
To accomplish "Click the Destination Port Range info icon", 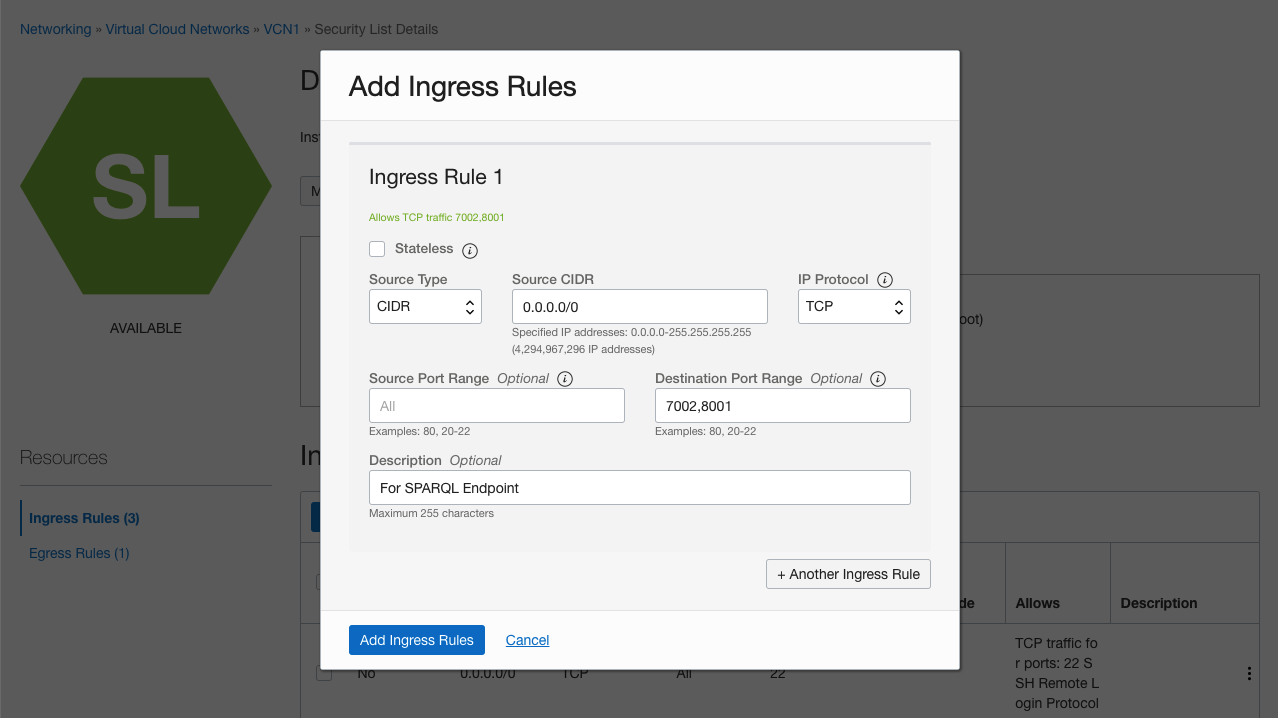I will [x=878, y=379].
